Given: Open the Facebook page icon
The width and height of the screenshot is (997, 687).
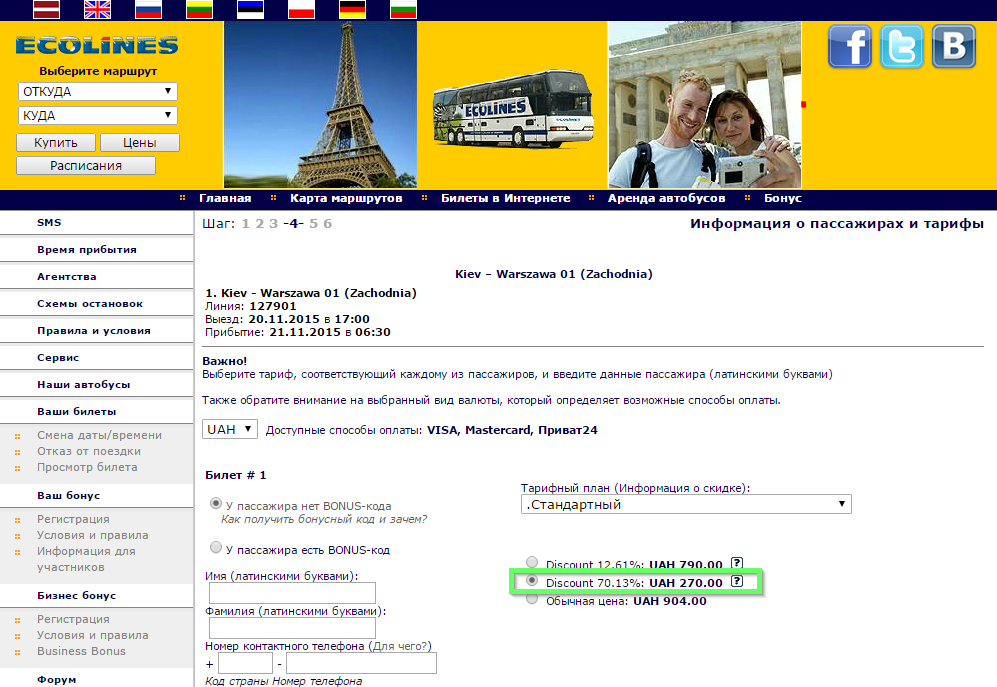Looking at the screenshot, I should 850,46.
